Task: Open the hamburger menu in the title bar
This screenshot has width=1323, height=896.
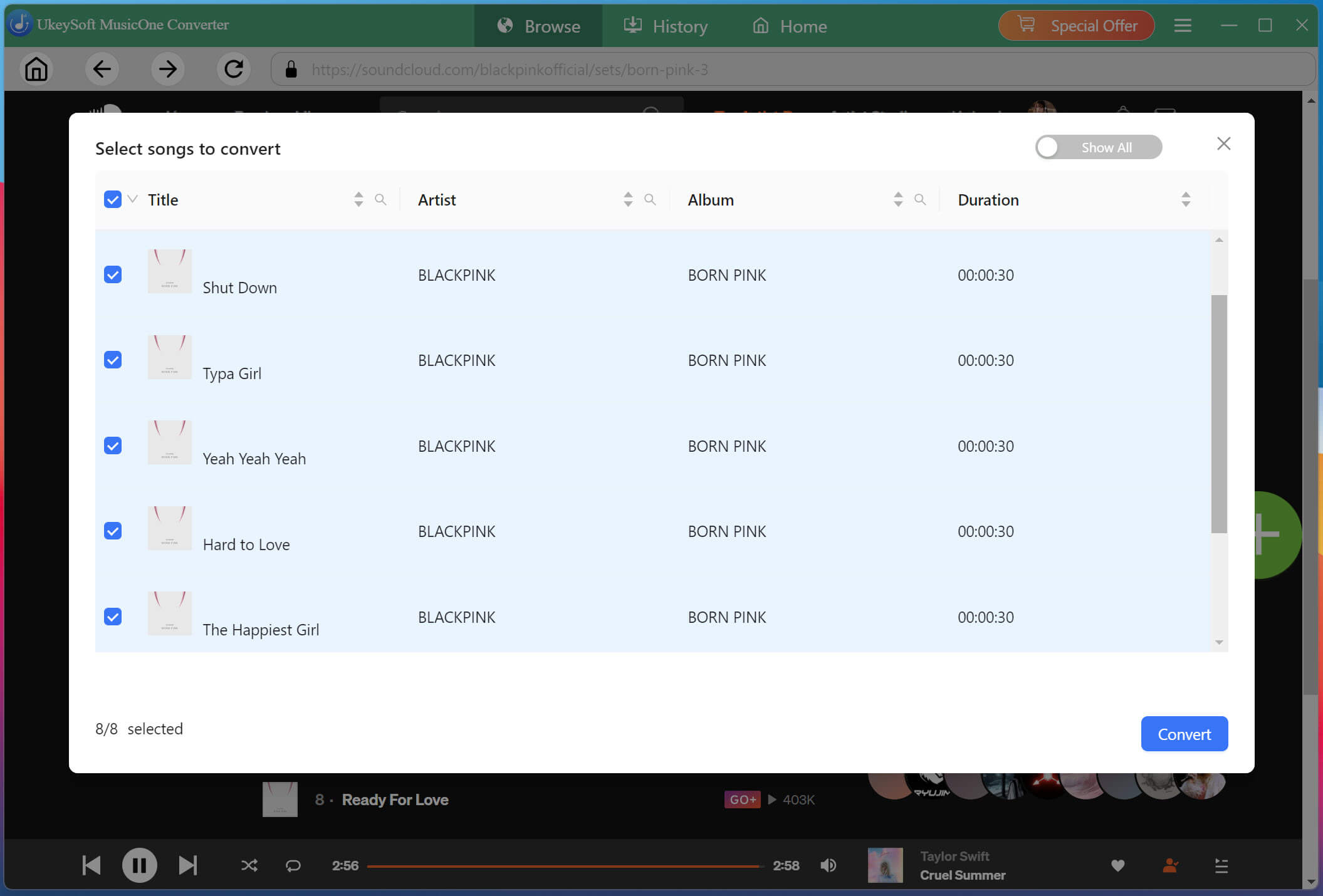Action: point(1183,26)
